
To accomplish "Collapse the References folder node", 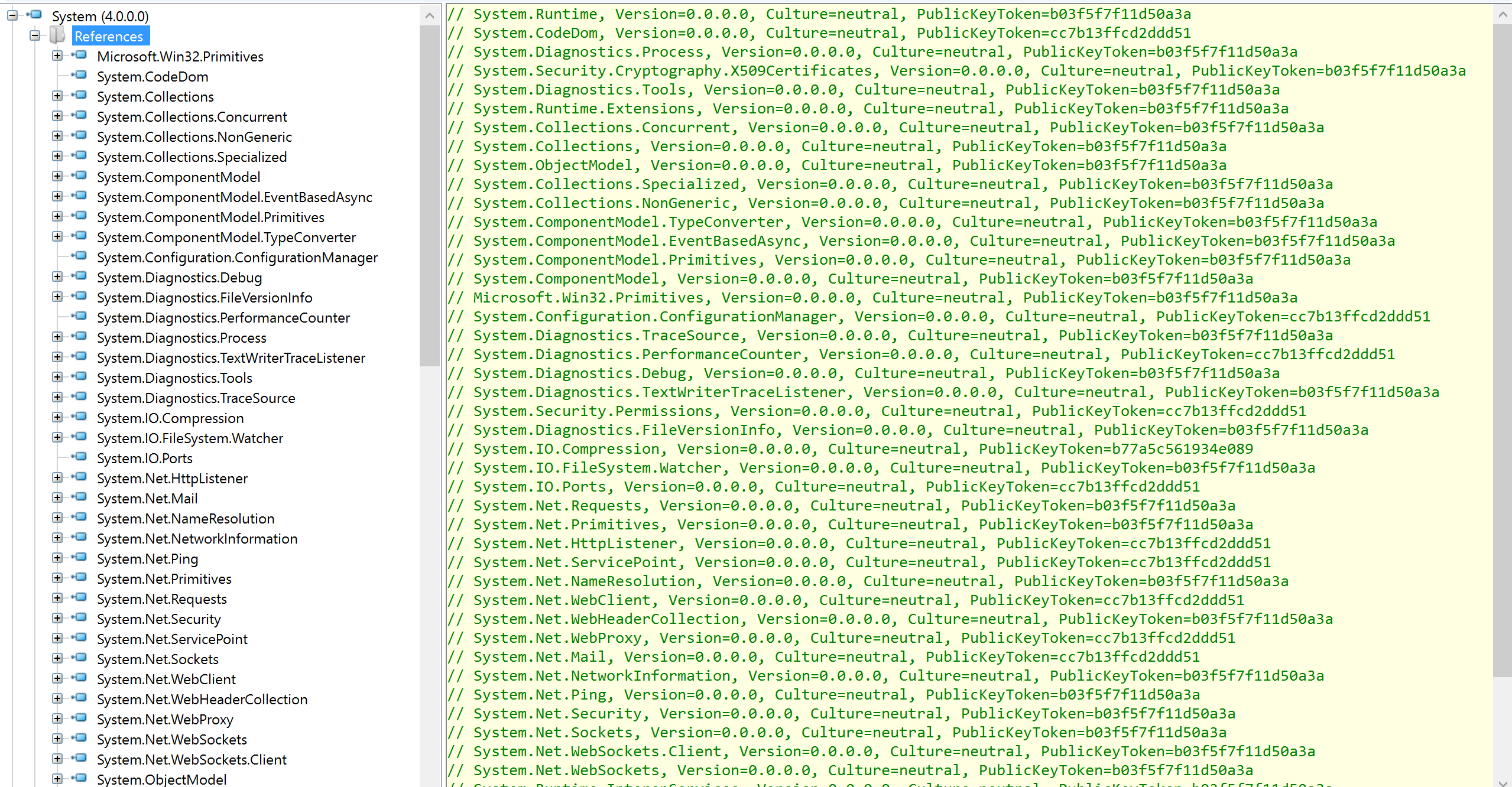I will (35, 36).
